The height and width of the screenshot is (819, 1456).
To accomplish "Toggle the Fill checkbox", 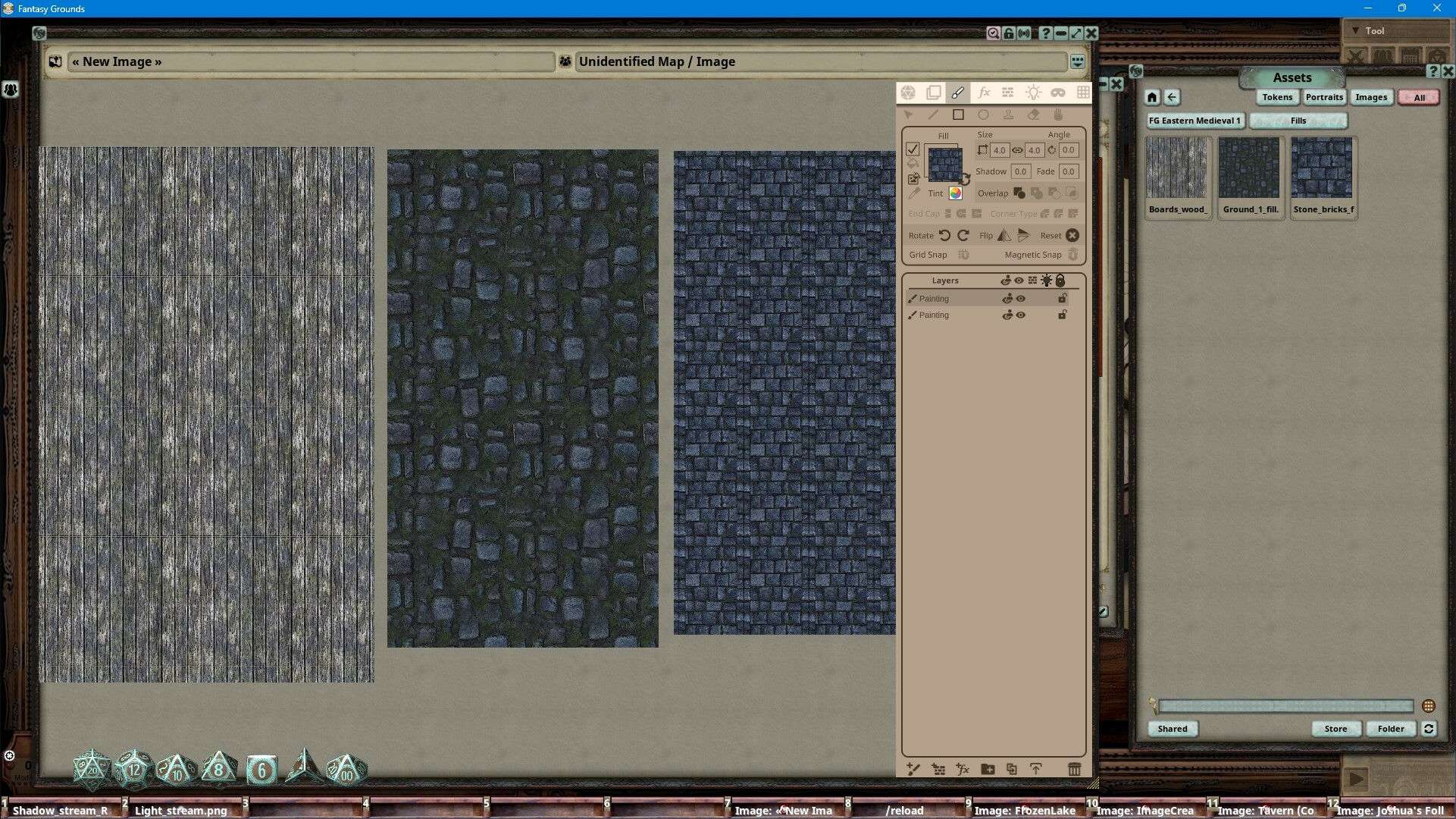I will (913, 149).
